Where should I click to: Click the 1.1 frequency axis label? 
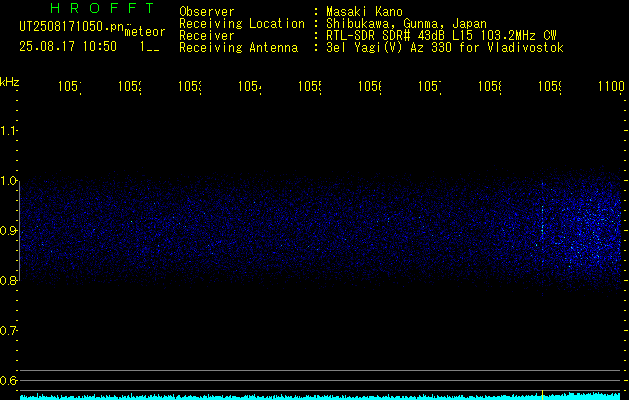[x=8, y=130]
